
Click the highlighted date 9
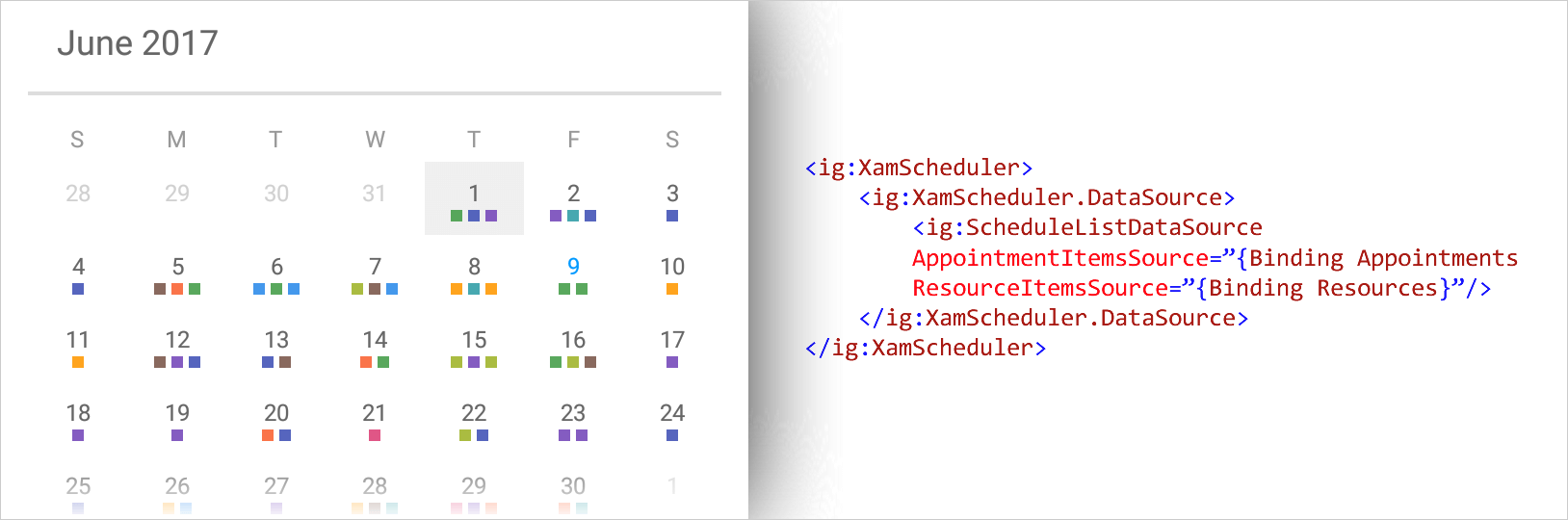pos(573,267)
